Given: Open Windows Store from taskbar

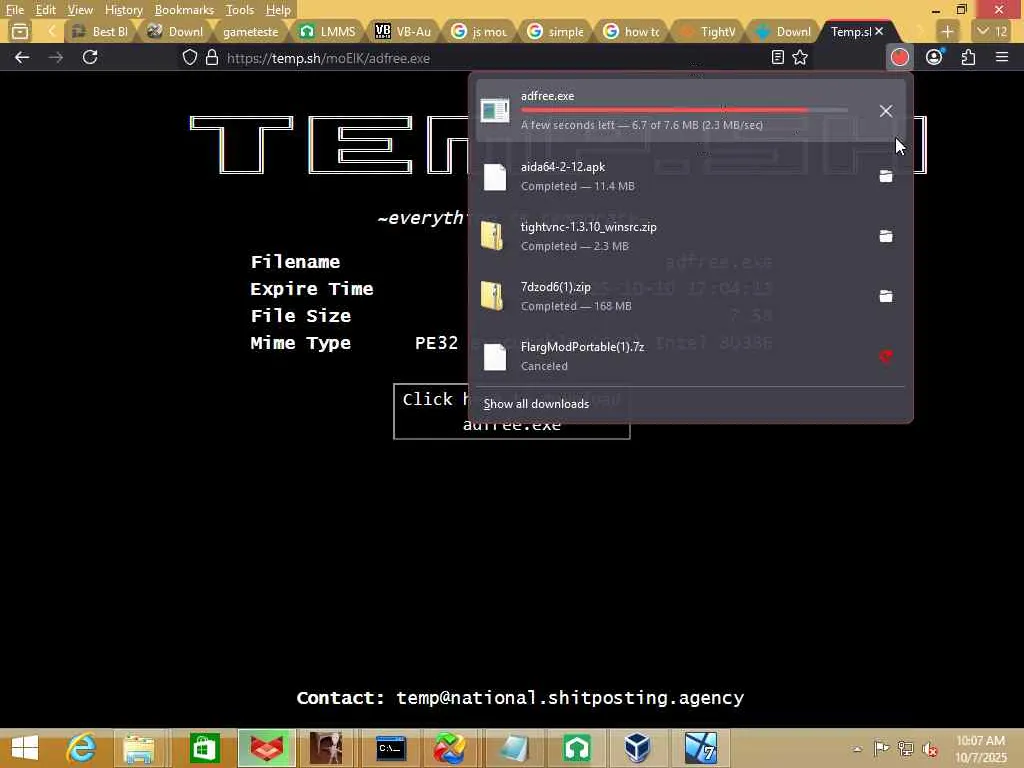Looking at the screenshot, I should (204, 748).
